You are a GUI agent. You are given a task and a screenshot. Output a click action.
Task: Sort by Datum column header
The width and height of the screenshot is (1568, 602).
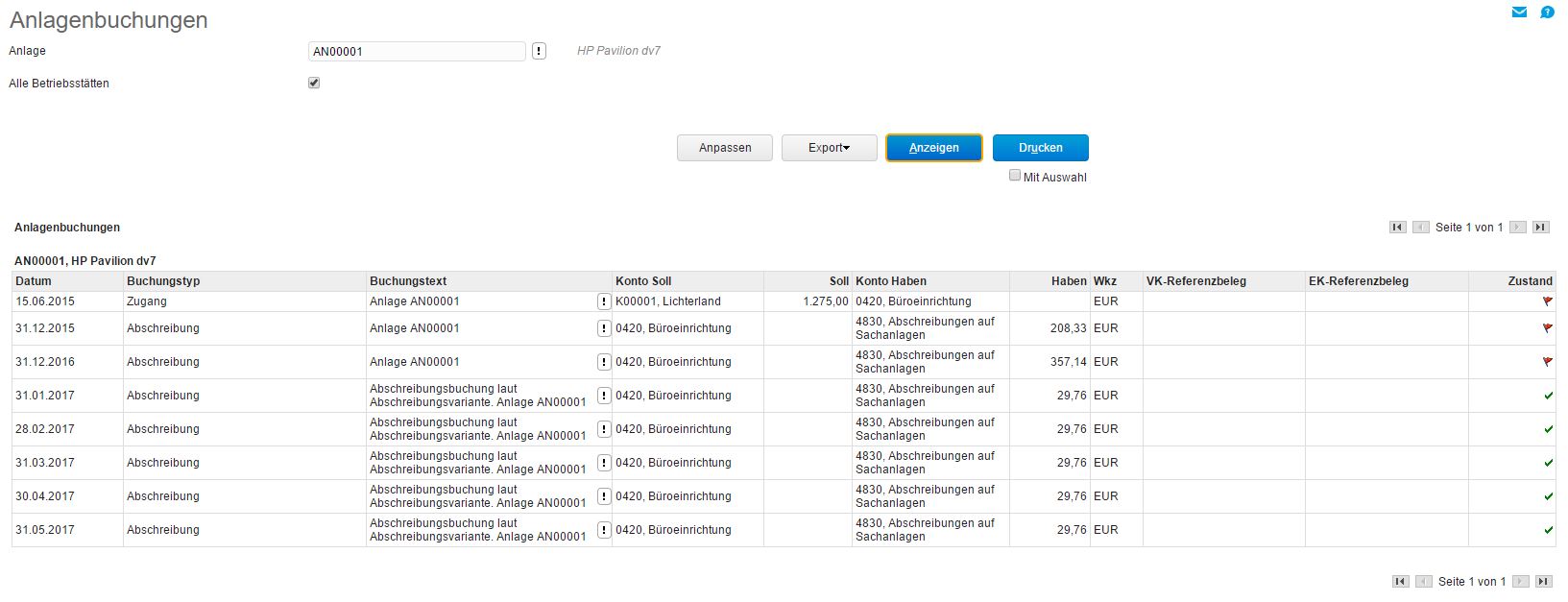tap(34, 281)
